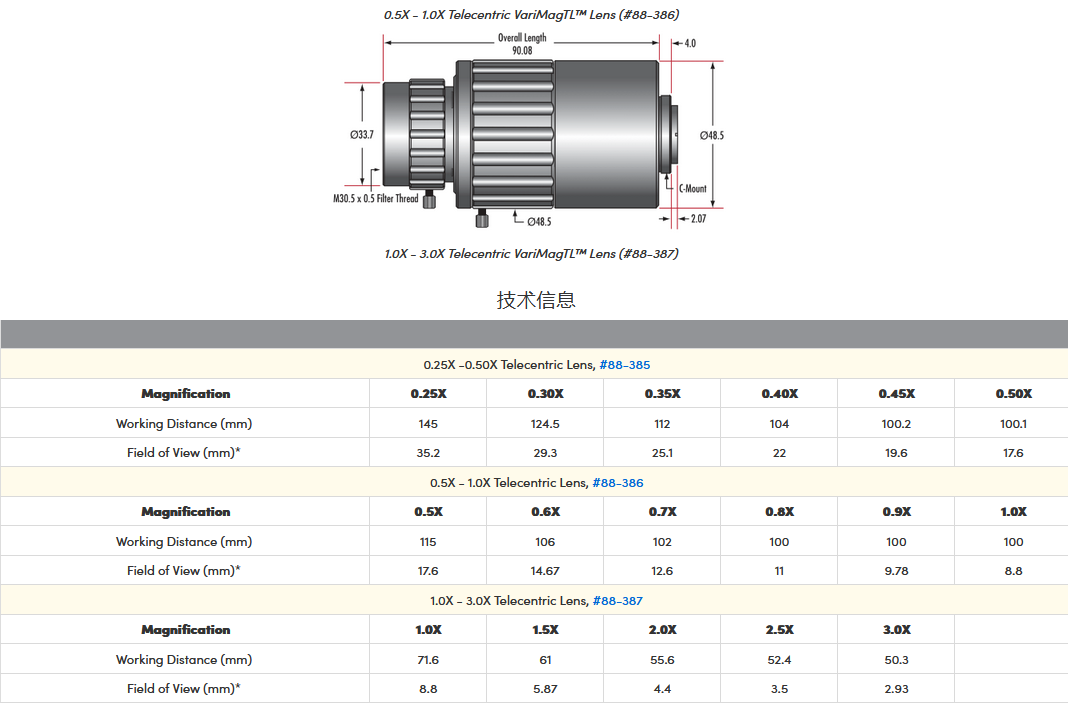
Task: Open the #88-385 product link
Action: [x=624, y=365]
